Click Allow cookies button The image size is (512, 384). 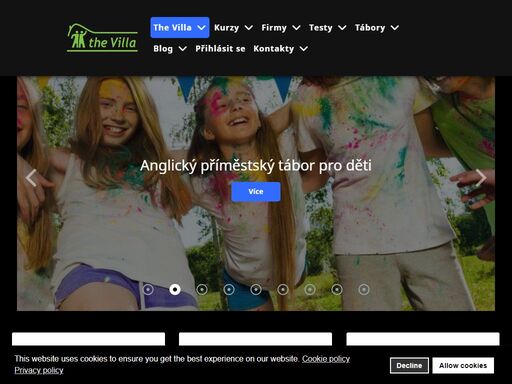(463, 366)
